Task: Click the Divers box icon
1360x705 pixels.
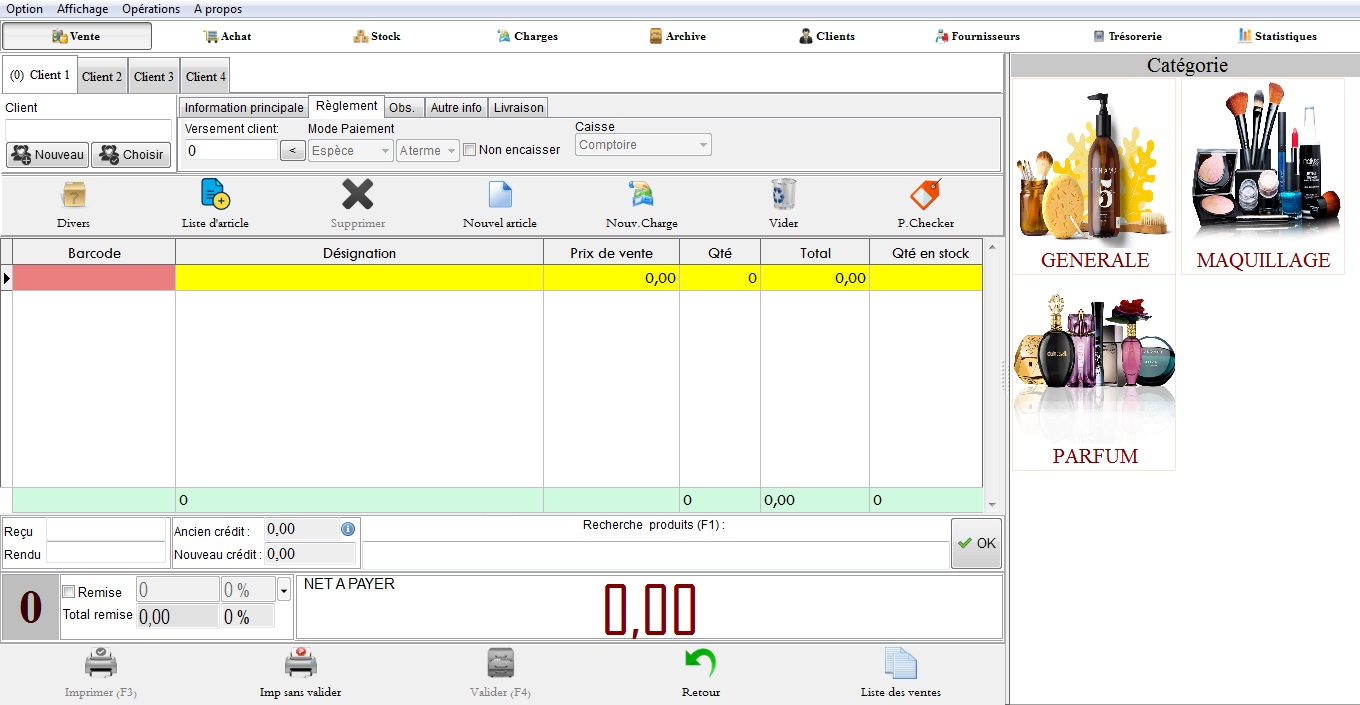Action: 73,194
